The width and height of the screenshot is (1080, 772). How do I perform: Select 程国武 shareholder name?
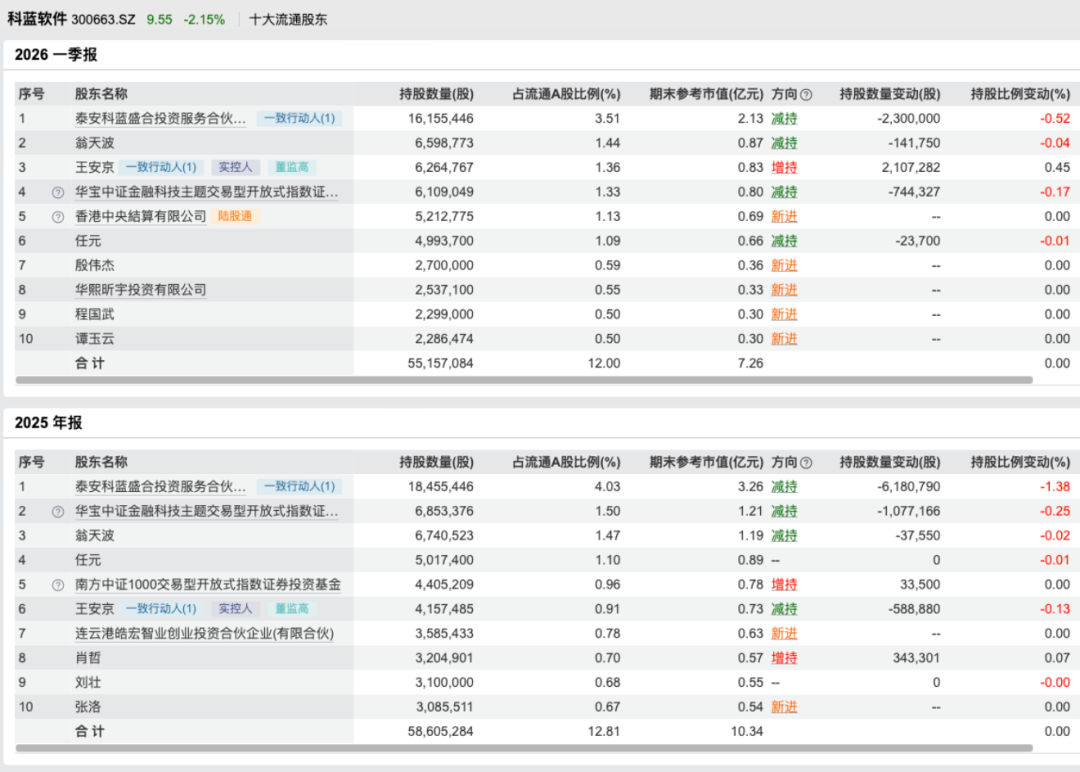pos(94,314)
